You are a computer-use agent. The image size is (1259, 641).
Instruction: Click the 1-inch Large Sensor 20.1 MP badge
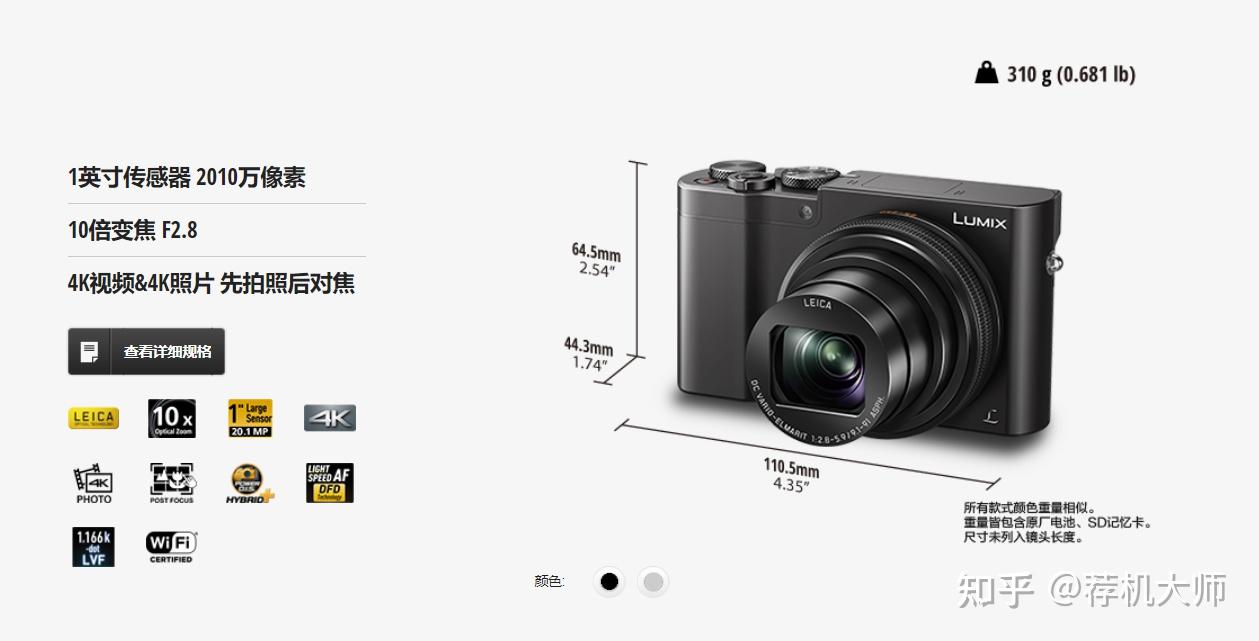(x=250, y=419)
